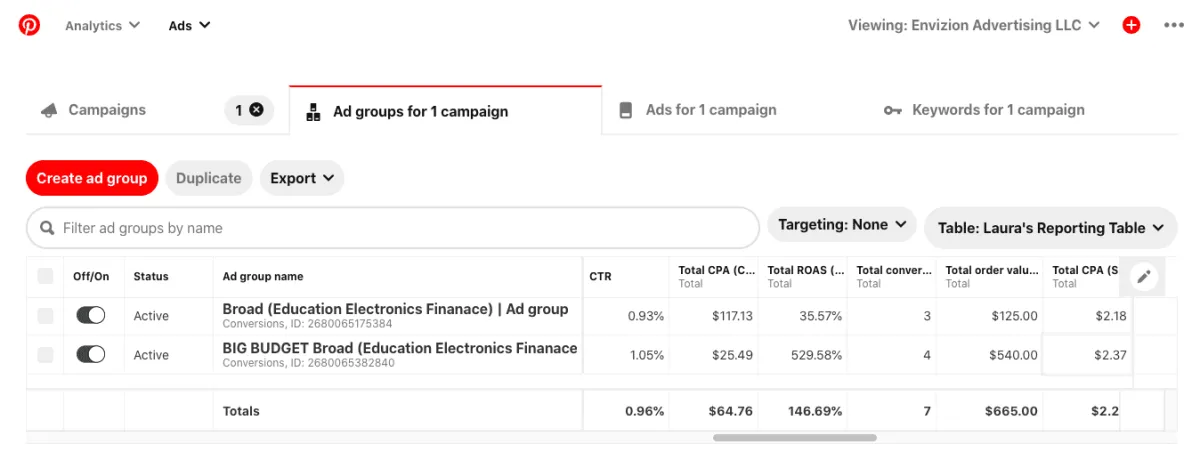The image size is (1200, 452).
Task: Toggle off the first Broad ad group
Action: tap(91, 316)
